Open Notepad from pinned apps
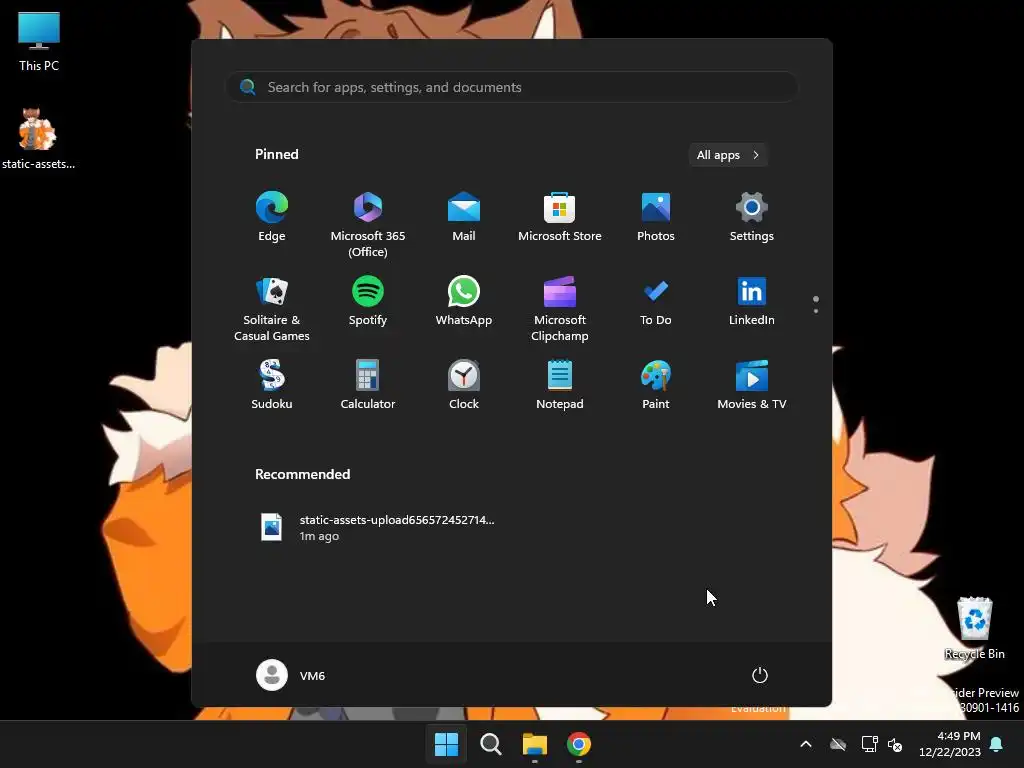This screenshot has width=1024, height=768. coord(560,385)
